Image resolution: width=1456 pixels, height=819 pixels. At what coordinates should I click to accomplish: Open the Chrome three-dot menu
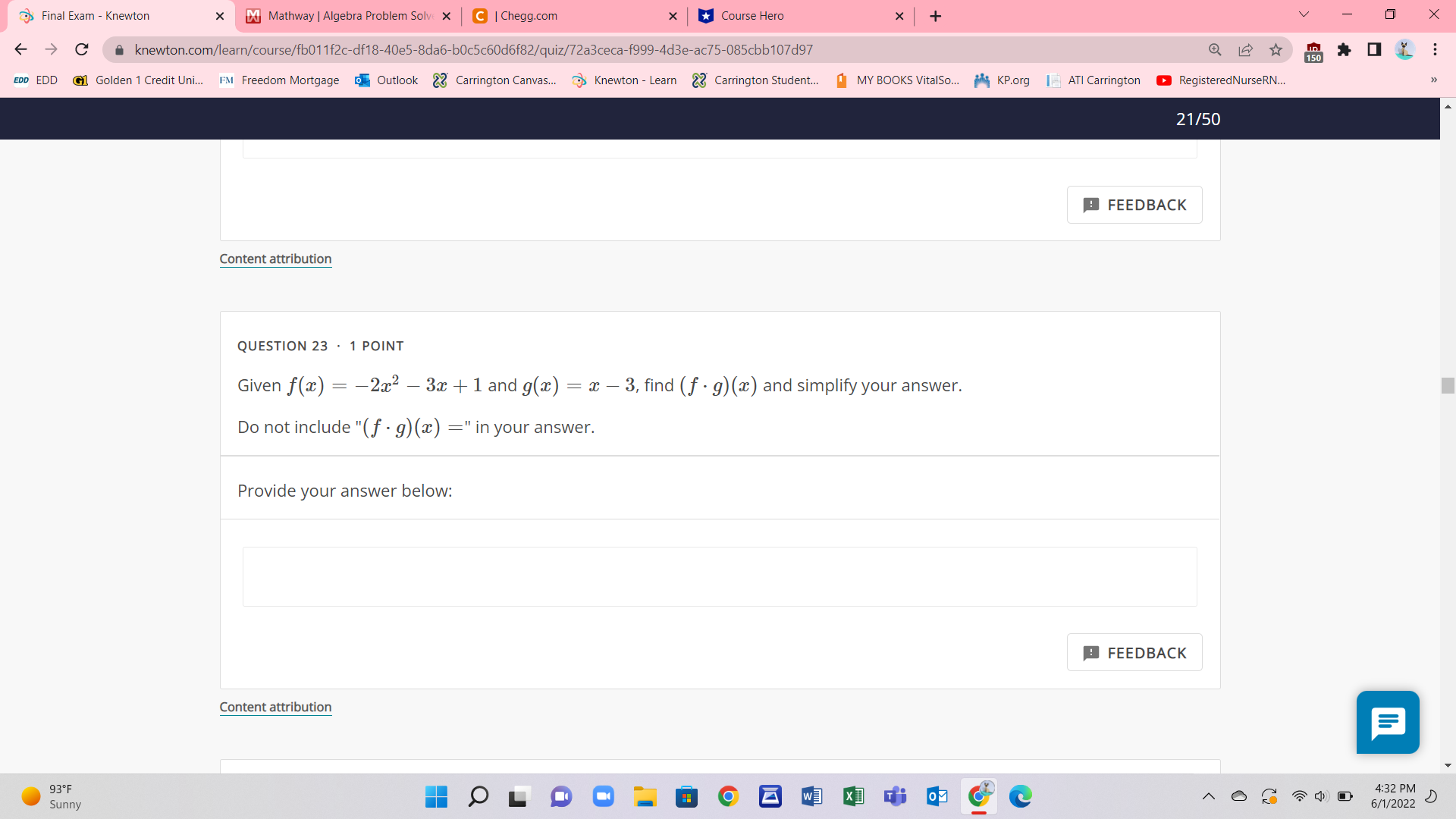[1435, 49]
